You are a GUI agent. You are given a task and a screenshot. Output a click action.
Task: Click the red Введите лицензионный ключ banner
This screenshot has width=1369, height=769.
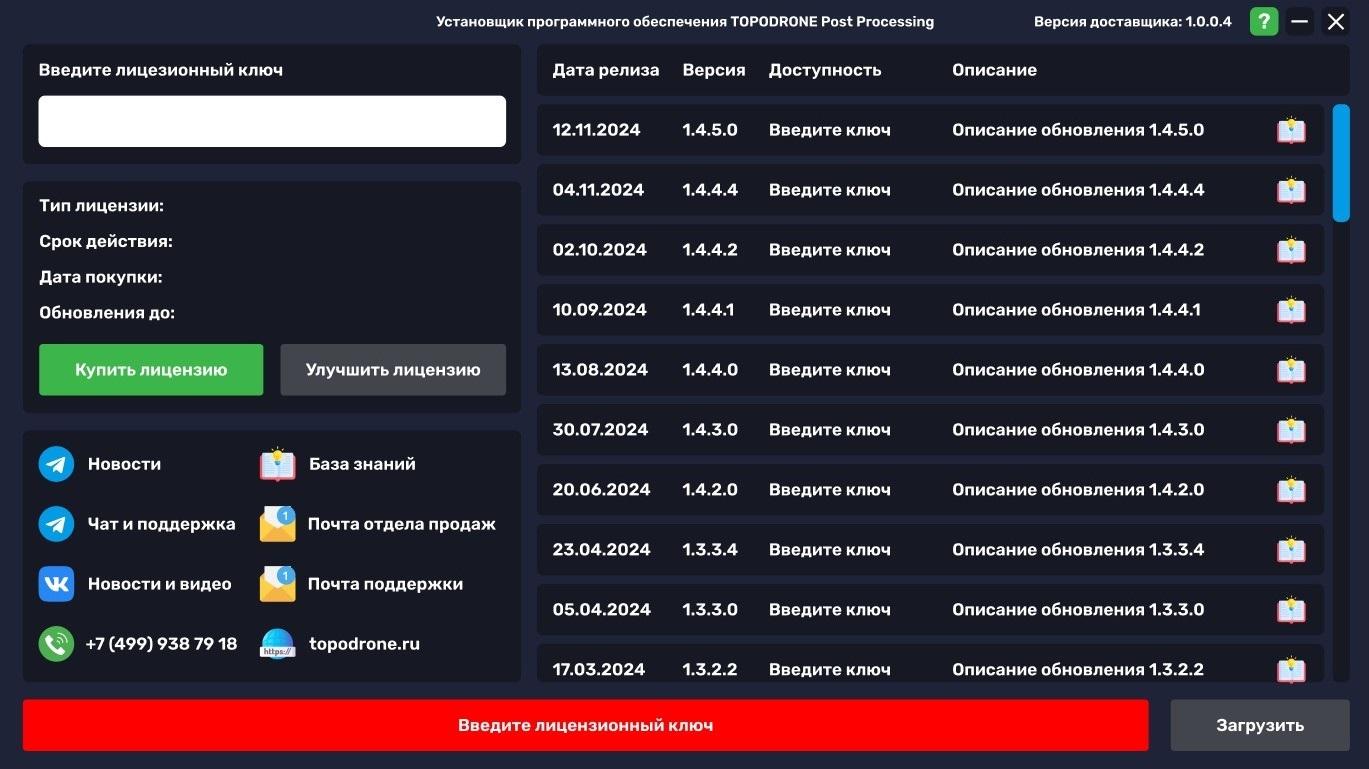pyautogui.click(x=585, y=725)
